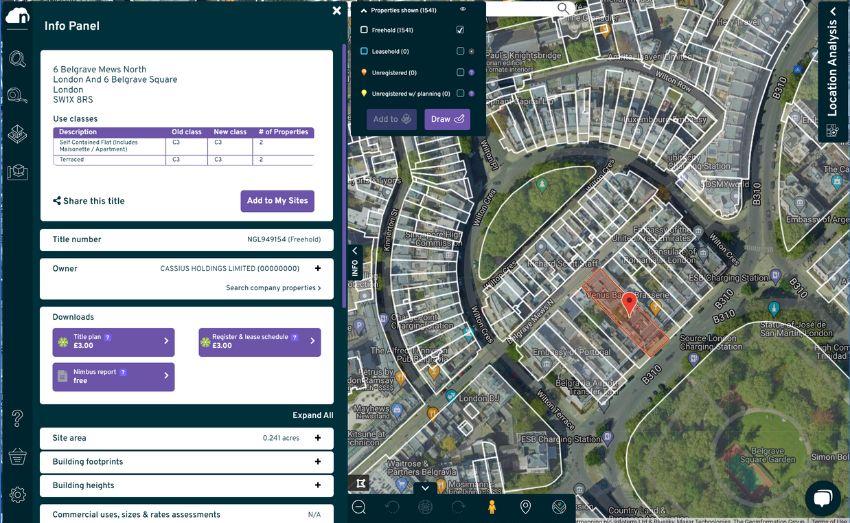The image size is (850, 523).
Task: Open Commercial uses, sizes & rates assessments row
Action: (186, 514)
